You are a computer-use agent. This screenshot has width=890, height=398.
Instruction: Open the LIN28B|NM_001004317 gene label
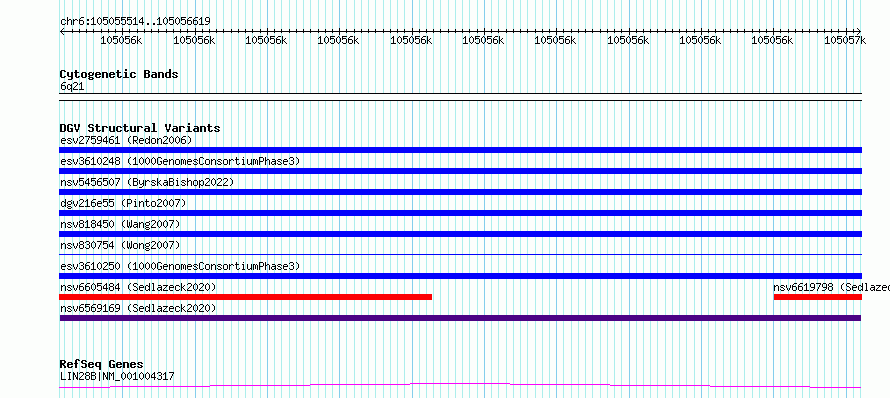[x=117, y=376]
